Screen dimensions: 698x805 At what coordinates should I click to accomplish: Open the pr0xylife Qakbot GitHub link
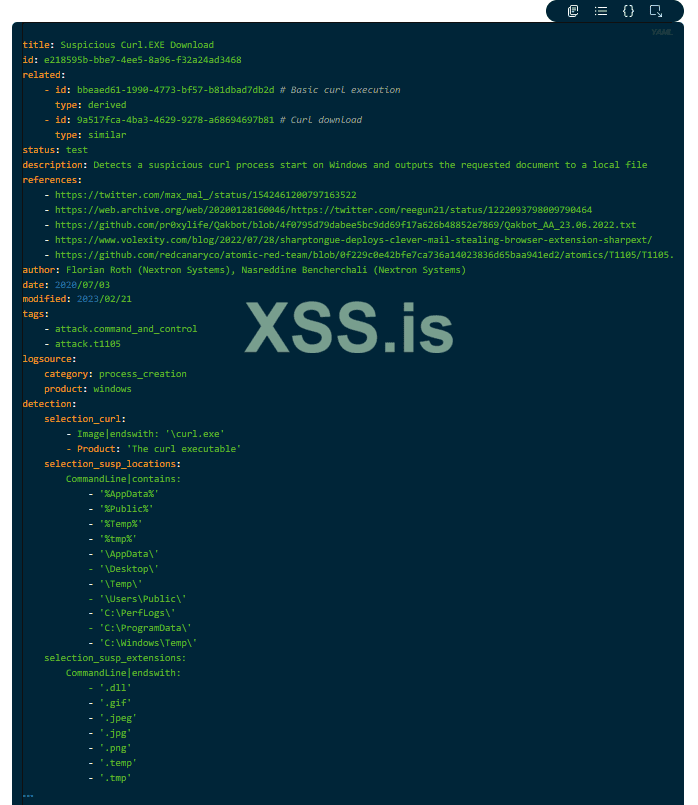click(345, 225)
